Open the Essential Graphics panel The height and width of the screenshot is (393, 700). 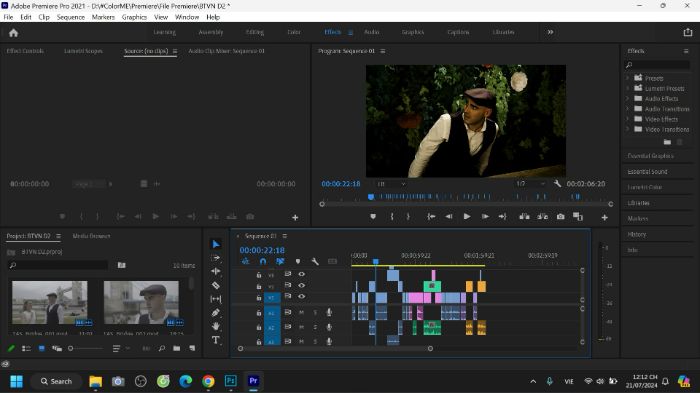(650, 156)
